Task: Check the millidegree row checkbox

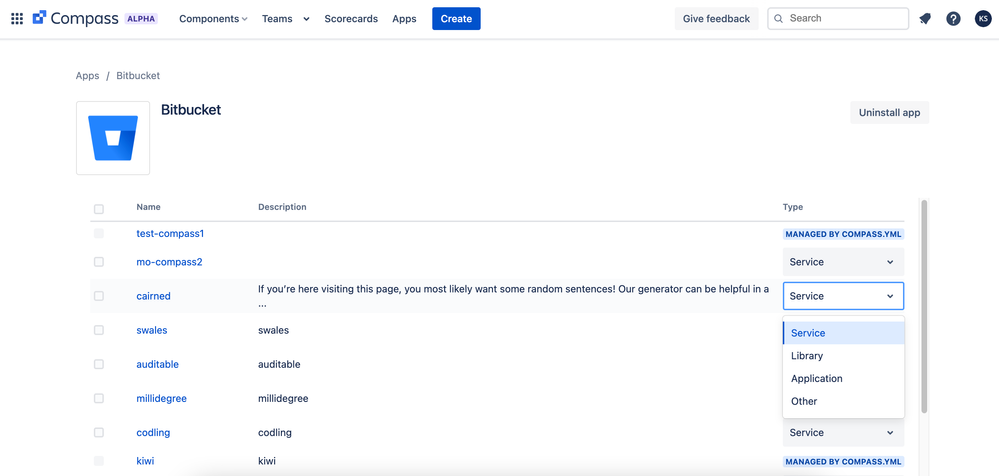Action: click(x=99, y=398)
